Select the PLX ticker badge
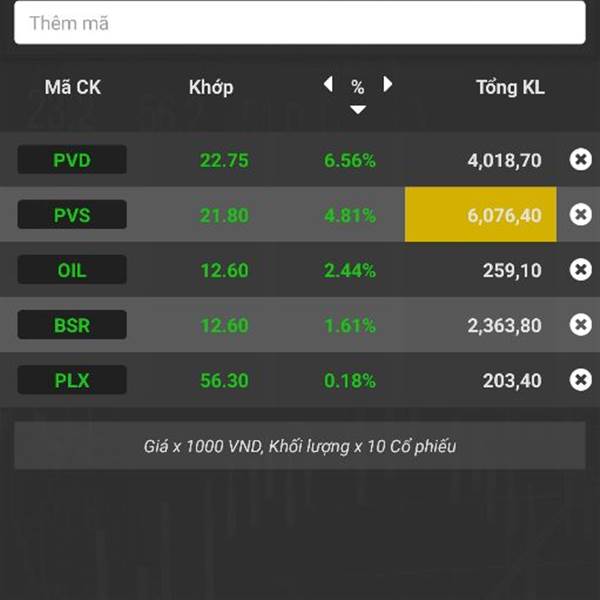The width and height of the screenshot is (600, 600). pyautogui.click(x=72, y=380)
